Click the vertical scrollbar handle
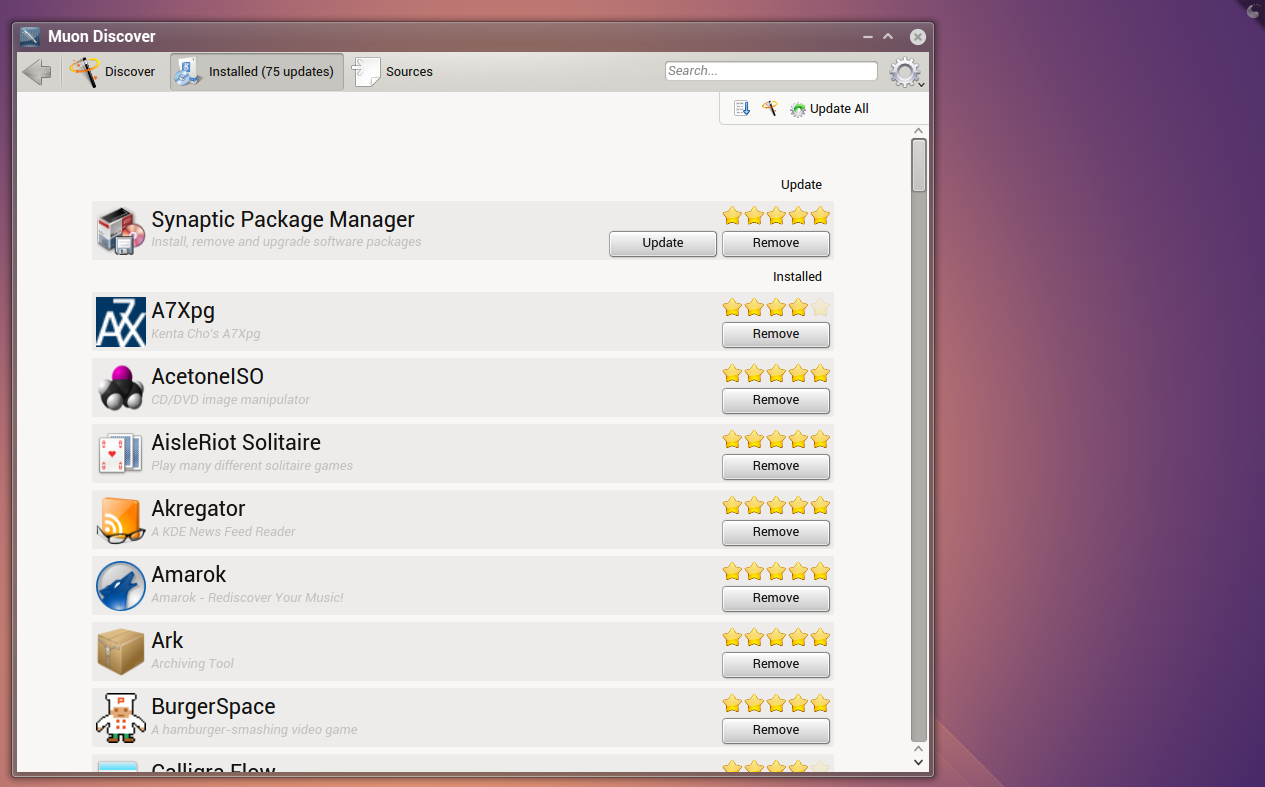 [919, 165]
